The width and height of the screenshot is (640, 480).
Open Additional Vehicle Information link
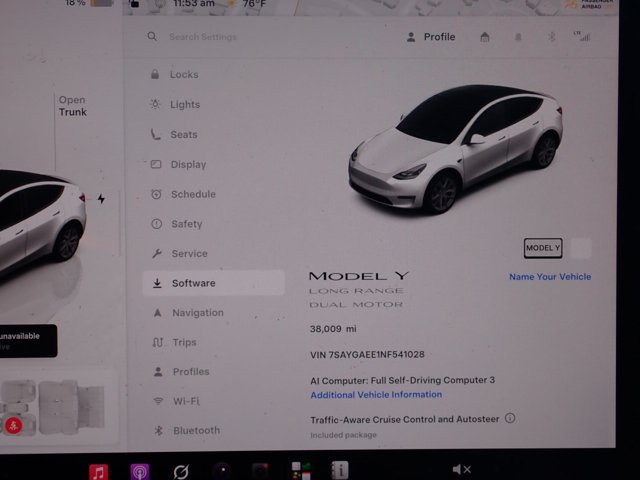tap(376, 395)
